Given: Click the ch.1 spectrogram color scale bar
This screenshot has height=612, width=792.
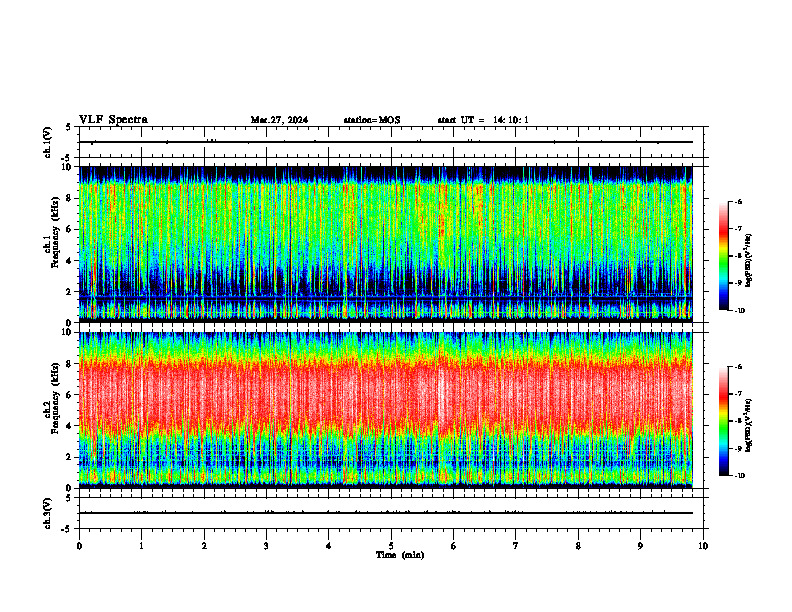Looking at the screenshot, I should pos(723,256).
